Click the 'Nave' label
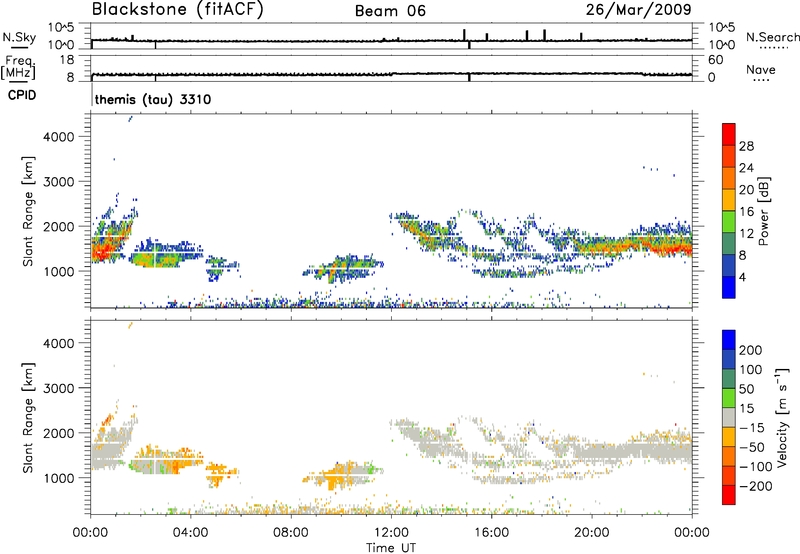The image size is (800, 554). click(761, 69)
